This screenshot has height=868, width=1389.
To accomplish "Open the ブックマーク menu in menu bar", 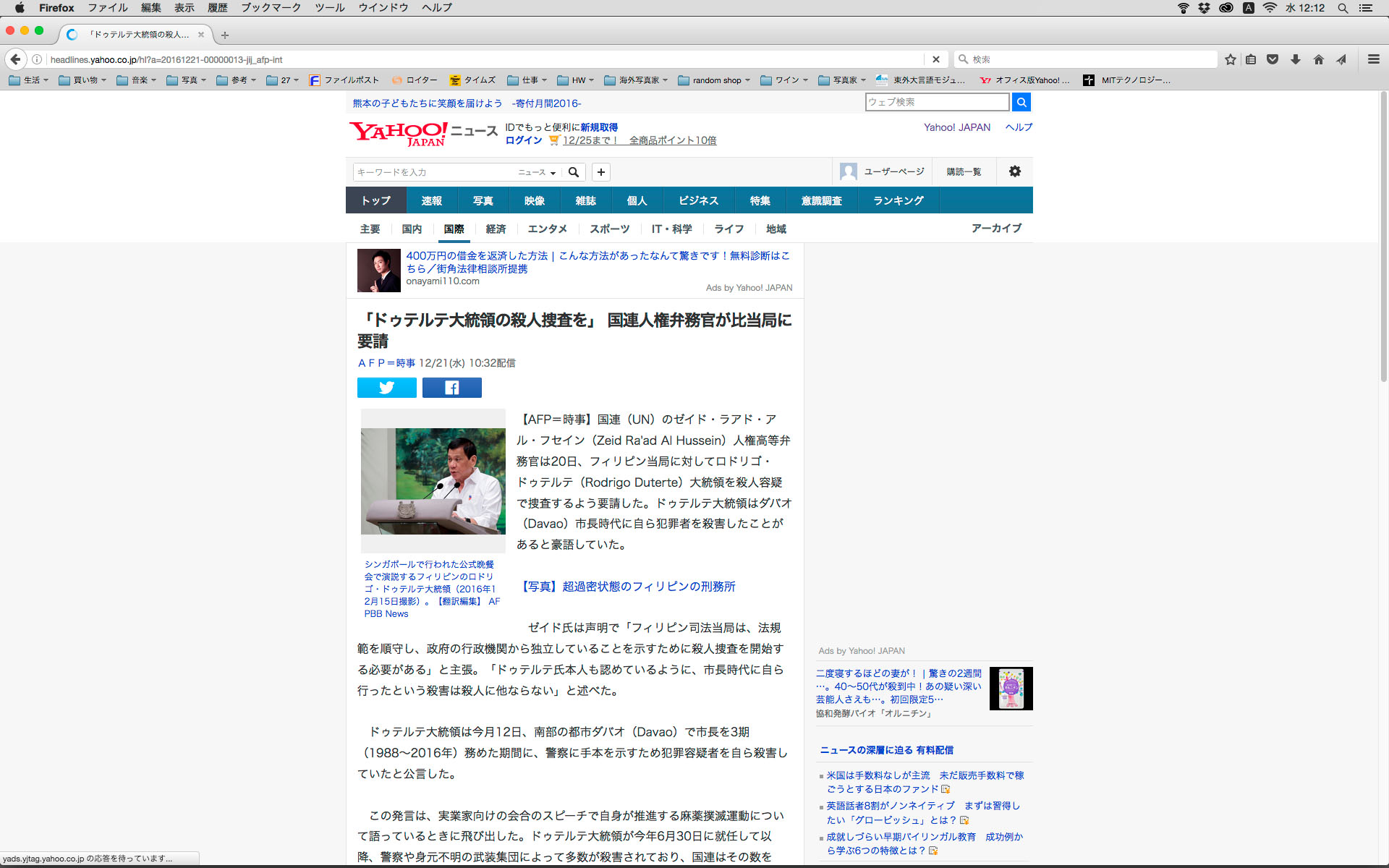I will pos(271,8).
